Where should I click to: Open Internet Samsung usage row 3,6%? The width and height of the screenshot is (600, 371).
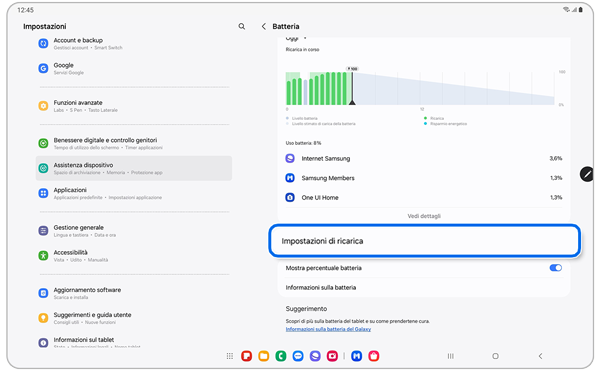(424, 158)
